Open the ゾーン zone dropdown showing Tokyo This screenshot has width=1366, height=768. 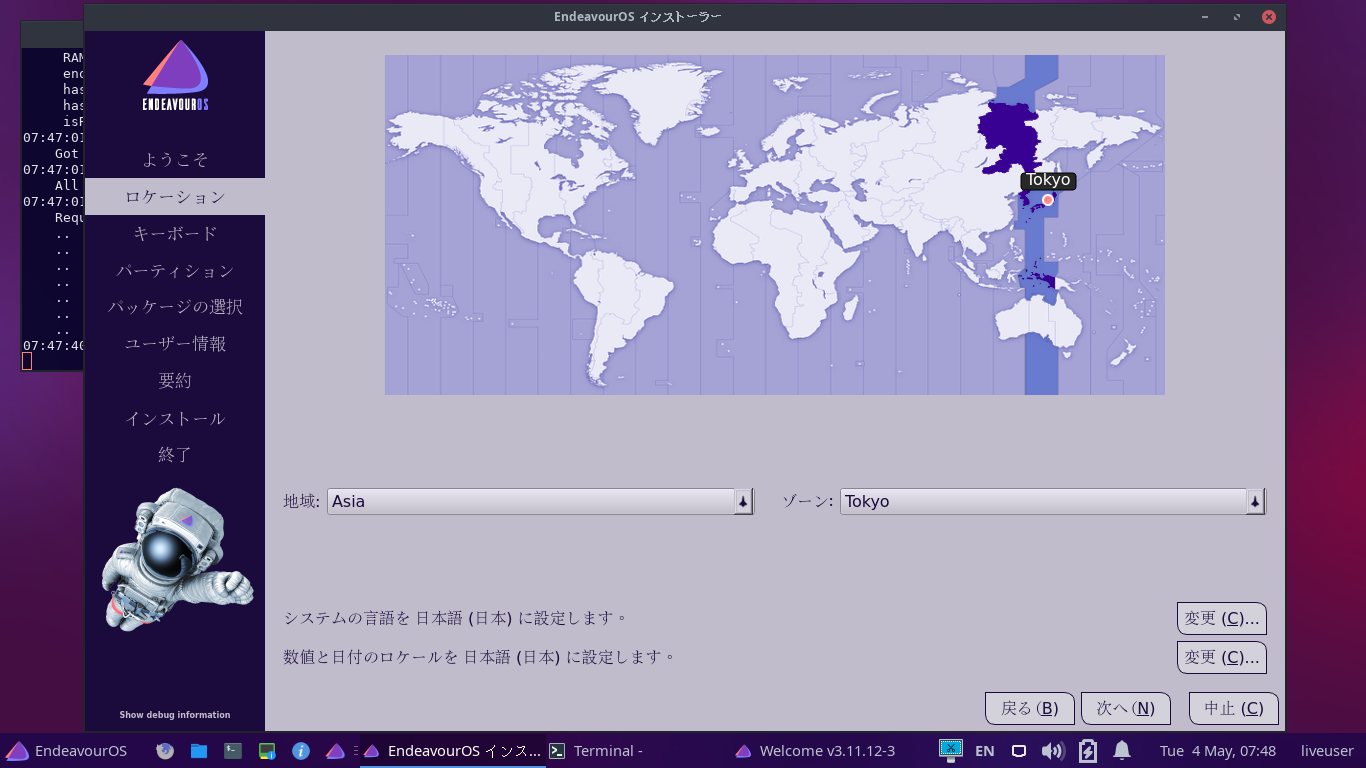(1053, 502)
